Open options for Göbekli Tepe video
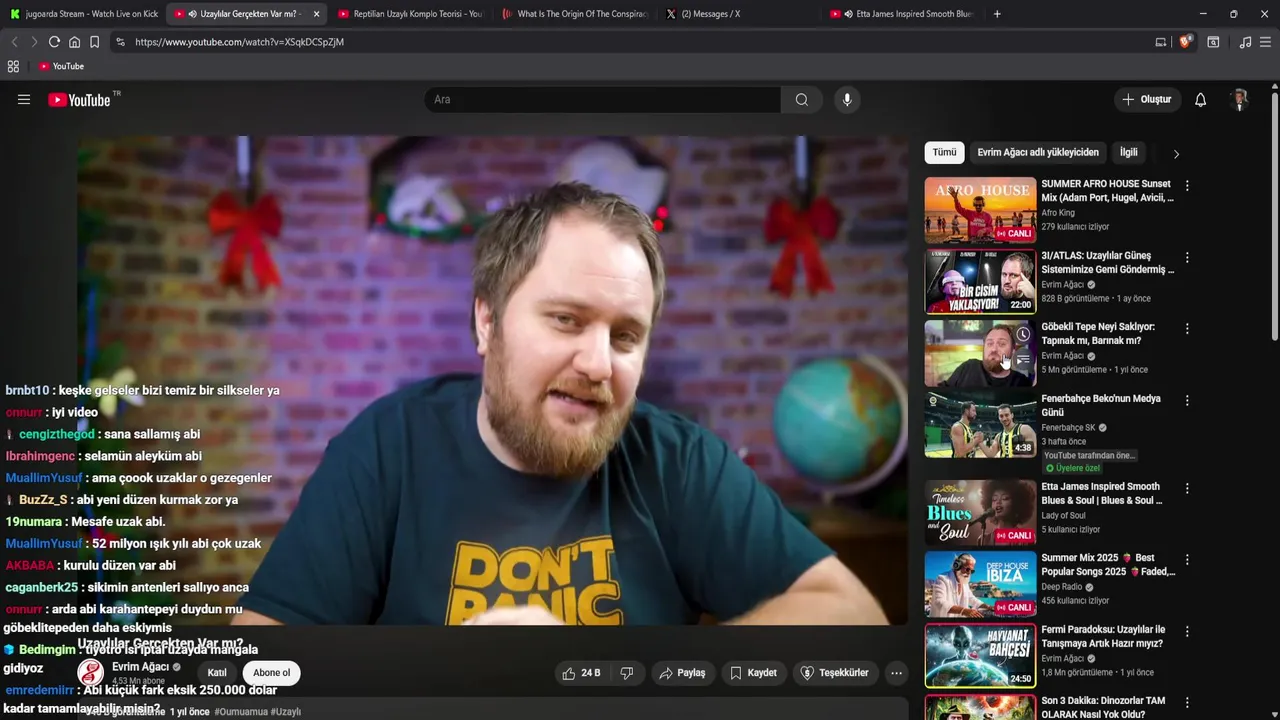The height and width of the screenshot is (720, 1280). [x=1187, y=328]
